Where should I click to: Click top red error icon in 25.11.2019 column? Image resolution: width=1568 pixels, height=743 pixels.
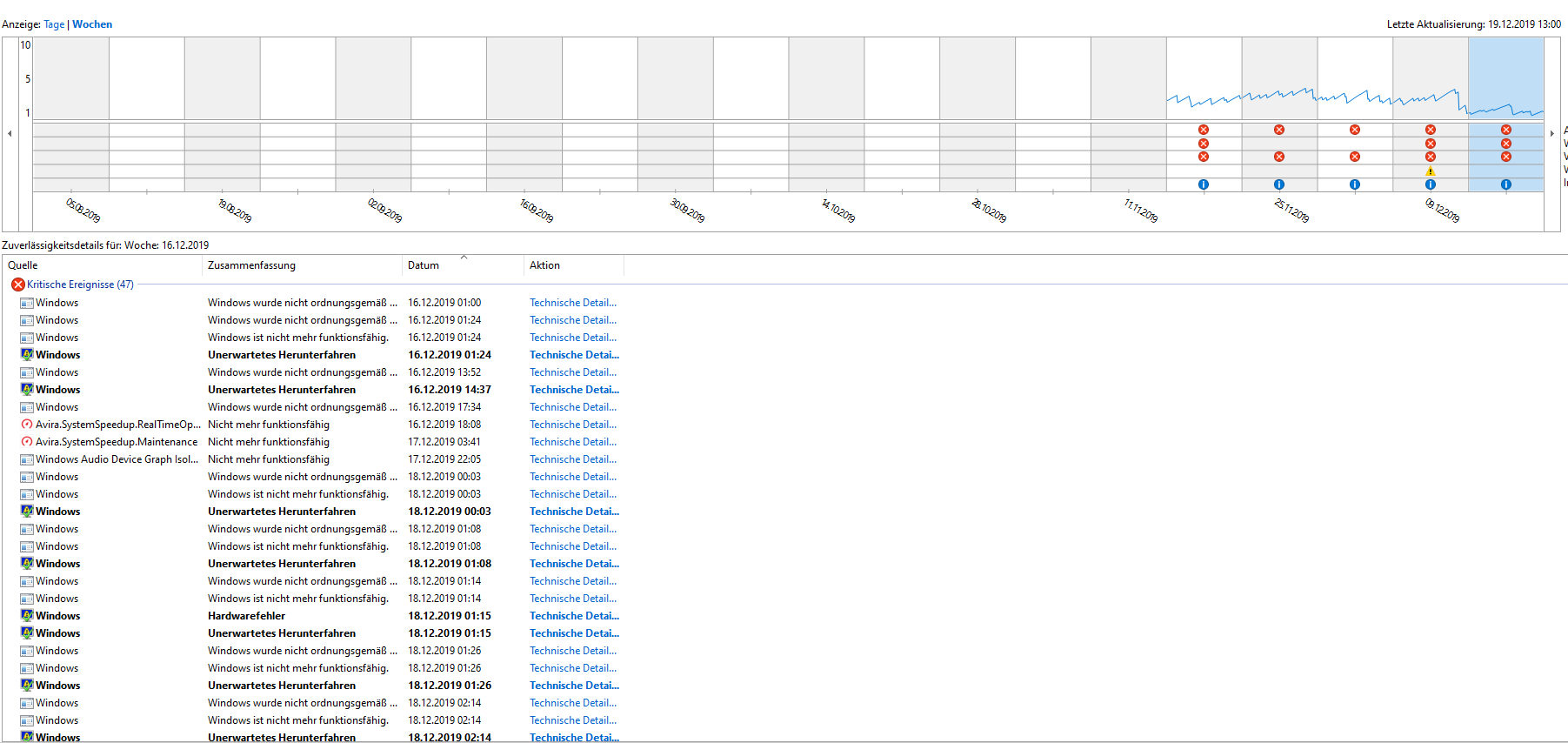pyautogui.click(x=1279, y=130)
